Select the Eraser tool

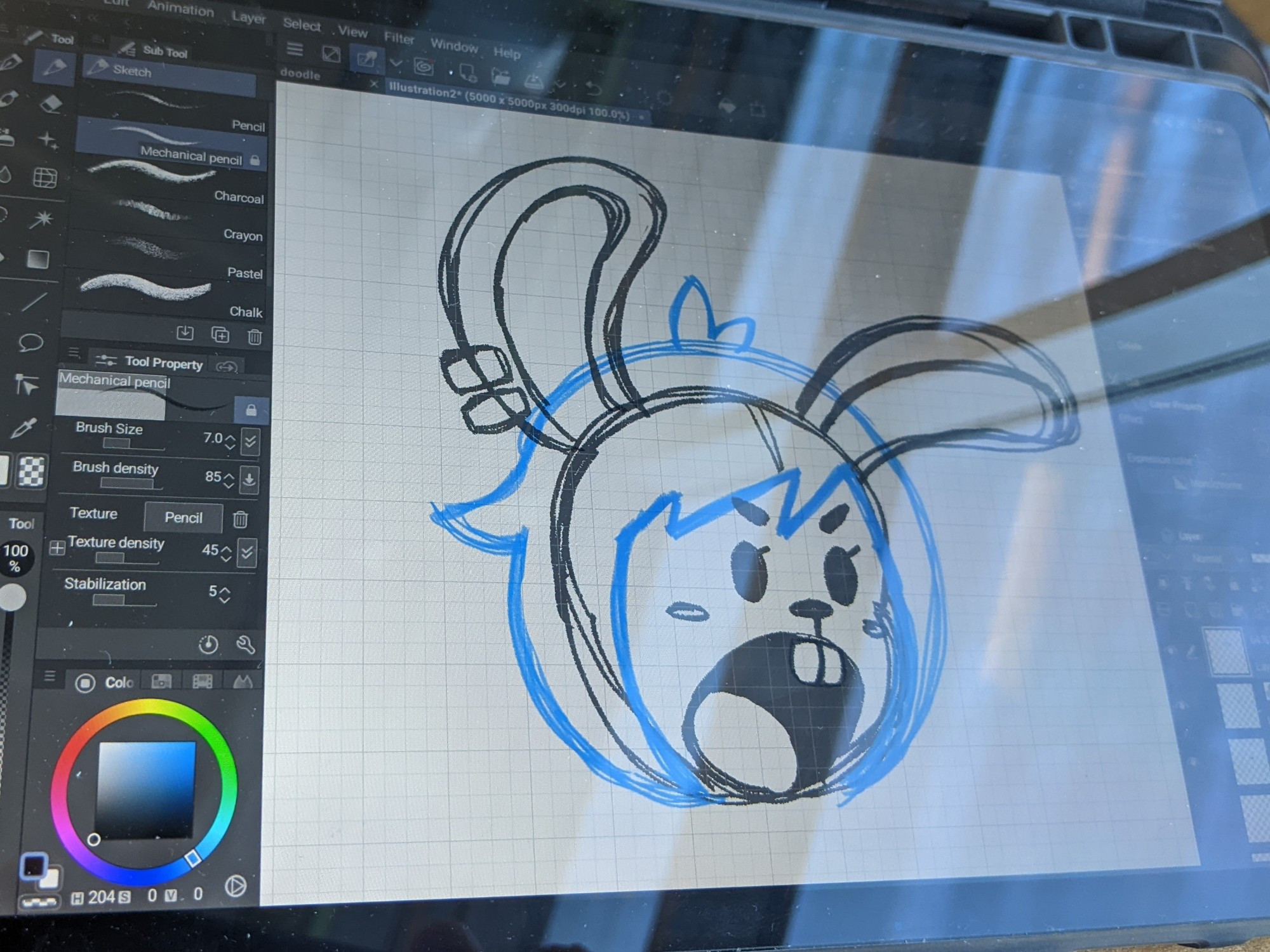(50, 103)
